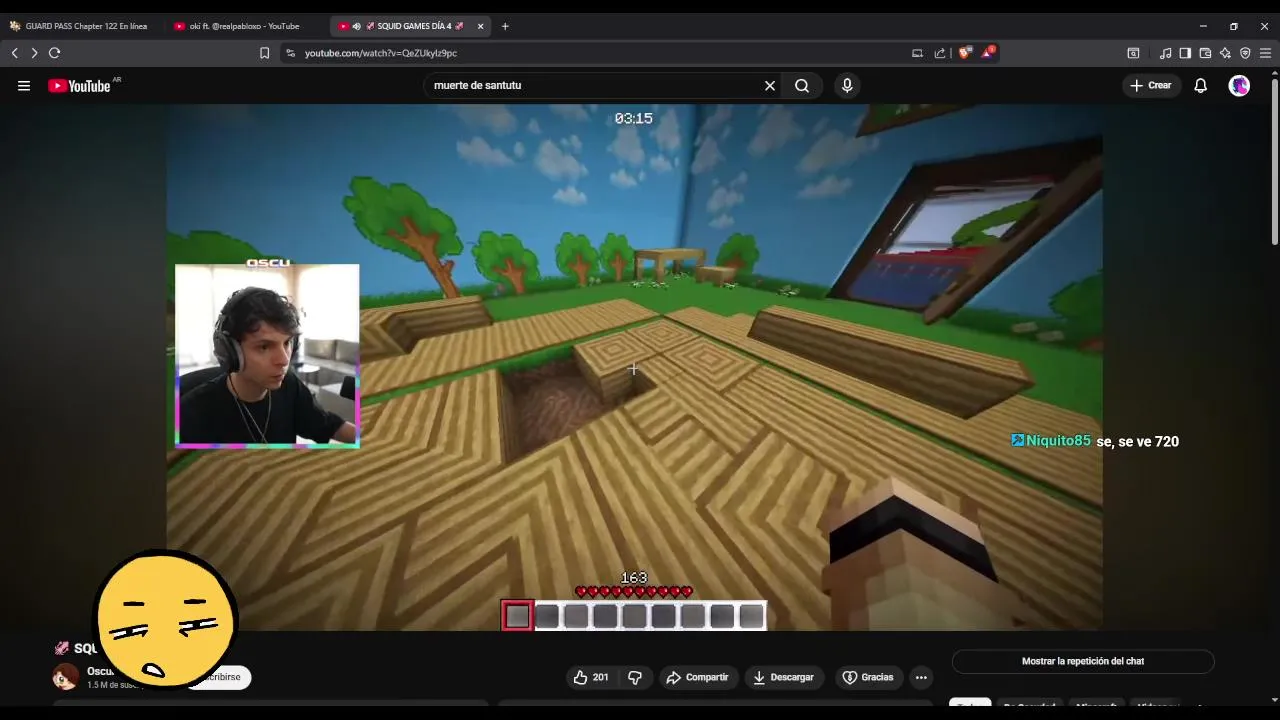Click the Gracias button

coord(867,677)
